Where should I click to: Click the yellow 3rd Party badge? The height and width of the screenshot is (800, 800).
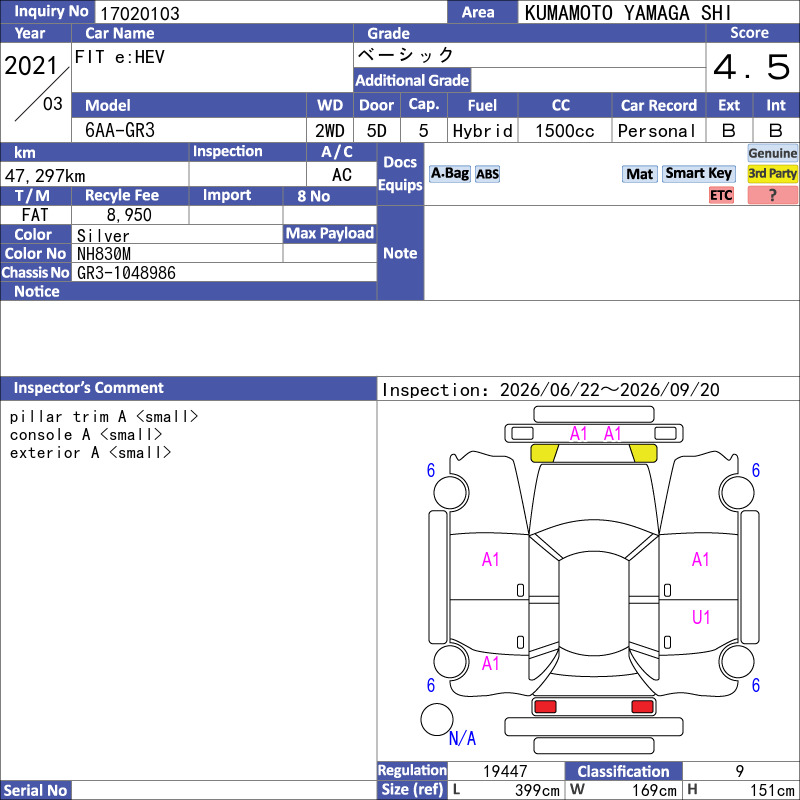coord(772,174)
